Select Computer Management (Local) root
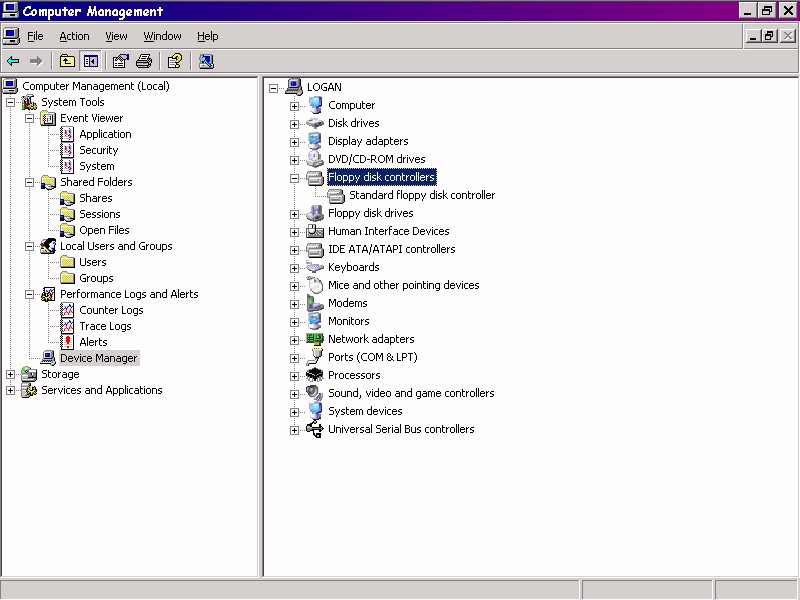Screen dimensions: 800x600 click(95, 86)
